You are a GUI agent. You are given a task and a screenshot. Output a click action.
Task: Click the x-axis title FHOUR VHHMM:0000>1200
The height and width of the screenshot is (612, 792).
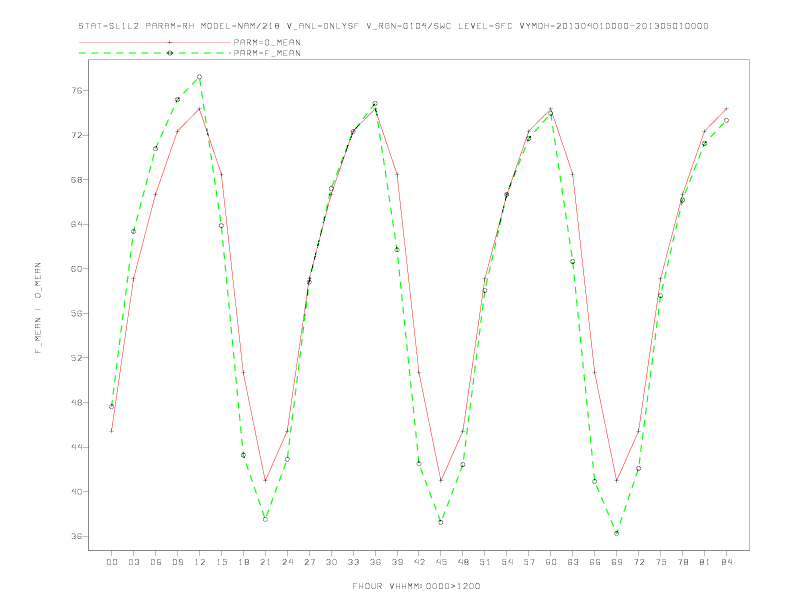416,586
